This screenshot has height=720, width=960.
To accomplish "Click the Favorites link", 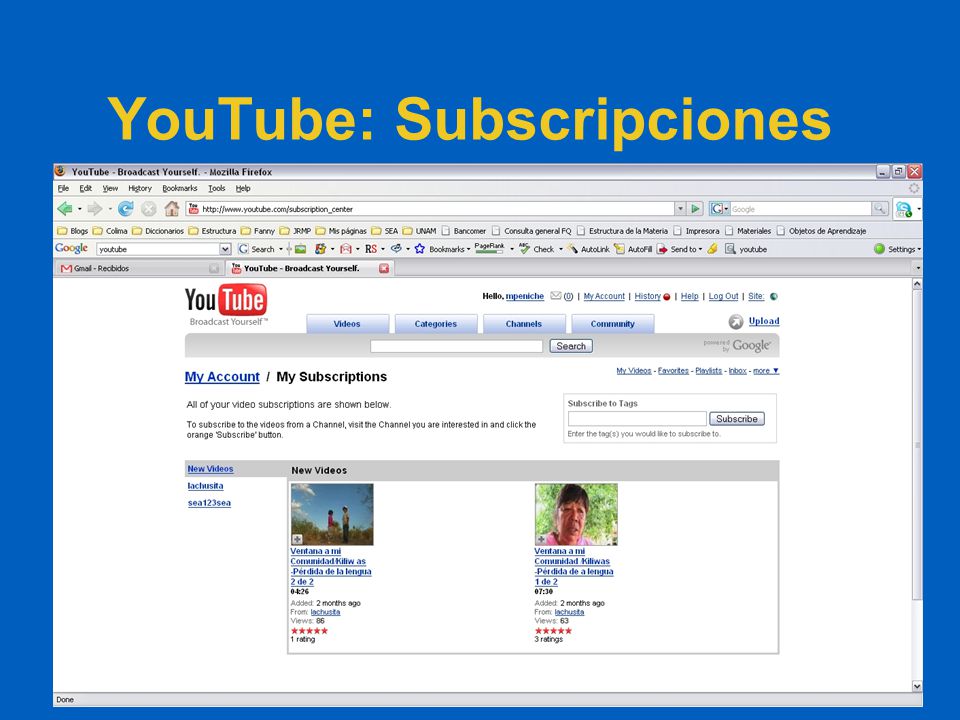I will [673, 370].
